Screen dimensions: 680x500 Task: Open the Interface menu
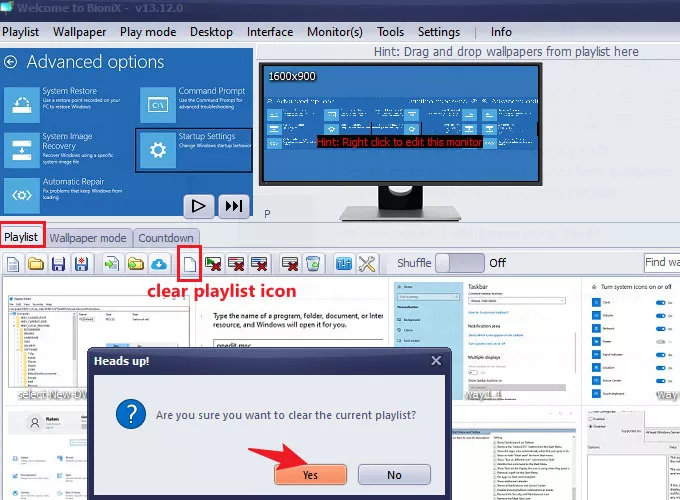click(270, 32)
